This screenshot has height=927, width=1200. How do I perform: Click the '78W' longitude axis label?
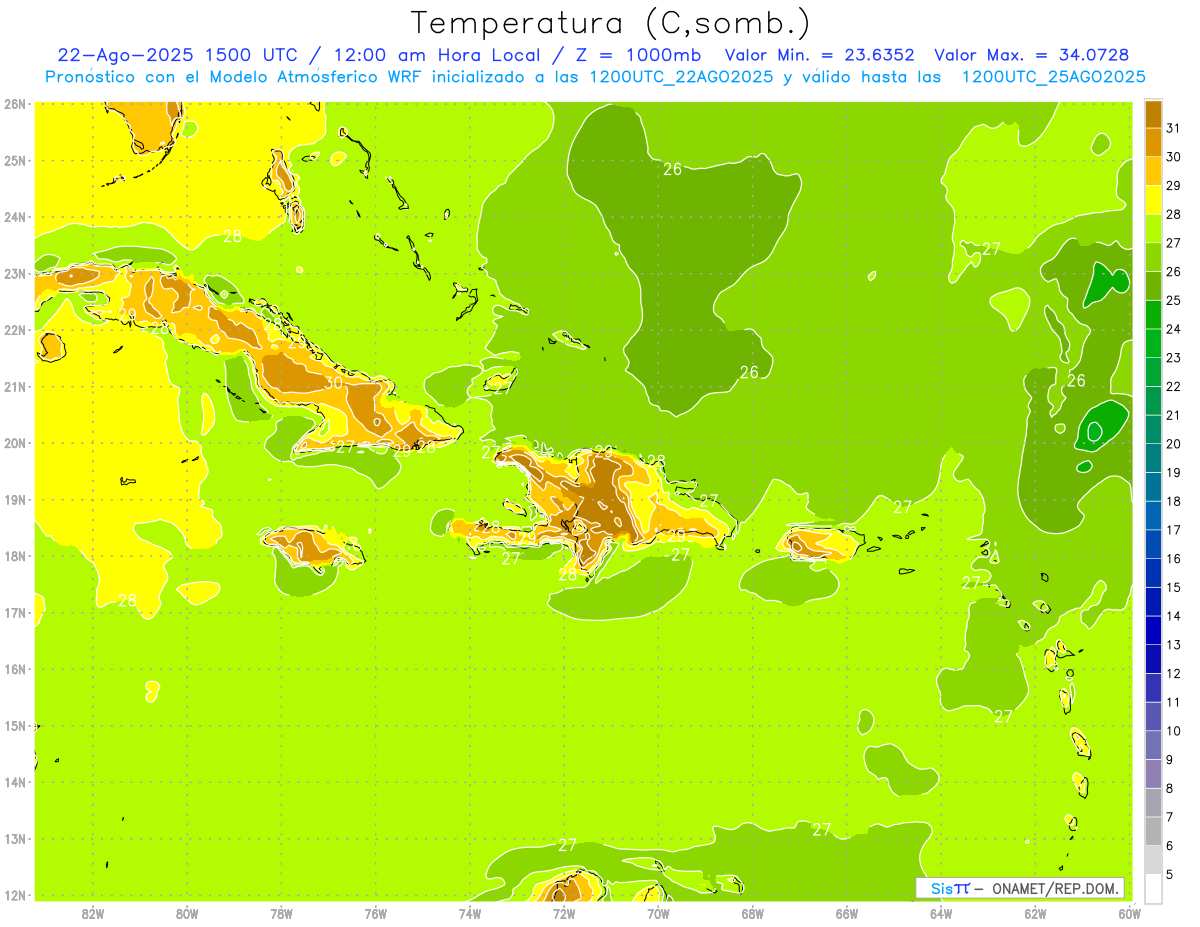point(281,913)
